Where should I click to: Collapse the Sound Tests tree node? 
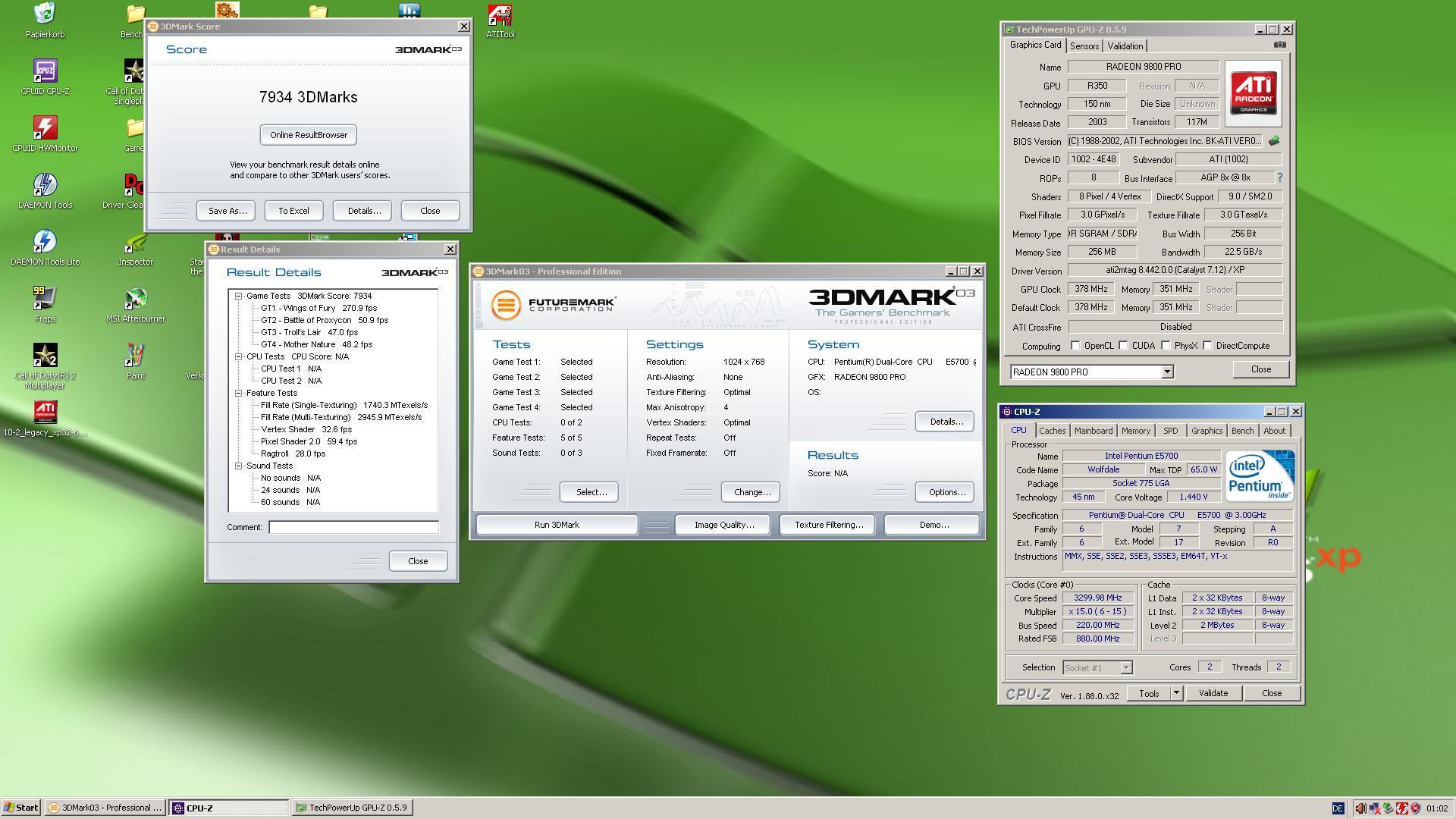tap(239, 466)
